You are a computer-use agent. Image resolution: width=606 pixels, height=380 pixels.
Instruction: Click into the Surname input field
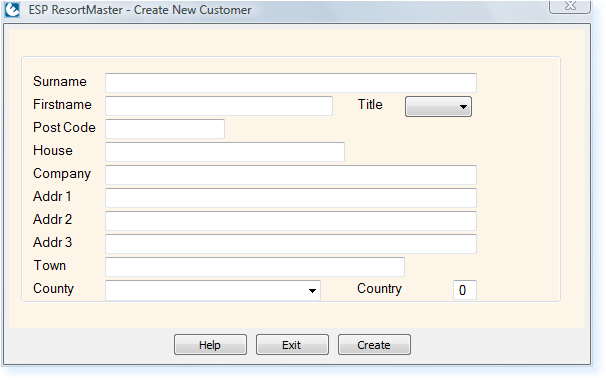point(291,83)
